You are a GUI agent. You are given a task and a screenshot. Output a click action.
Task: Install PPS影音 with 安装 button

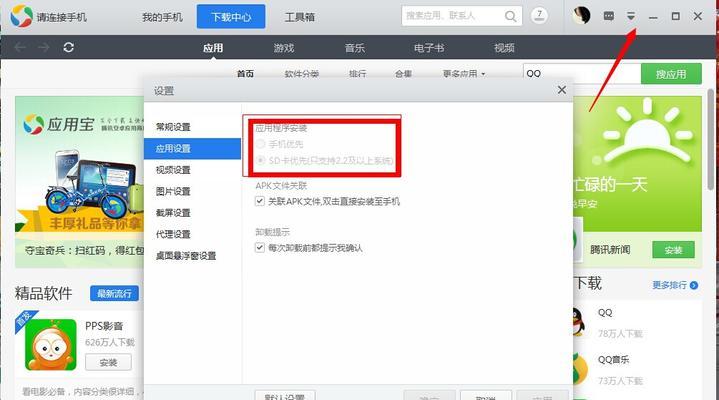pos(108,362)
